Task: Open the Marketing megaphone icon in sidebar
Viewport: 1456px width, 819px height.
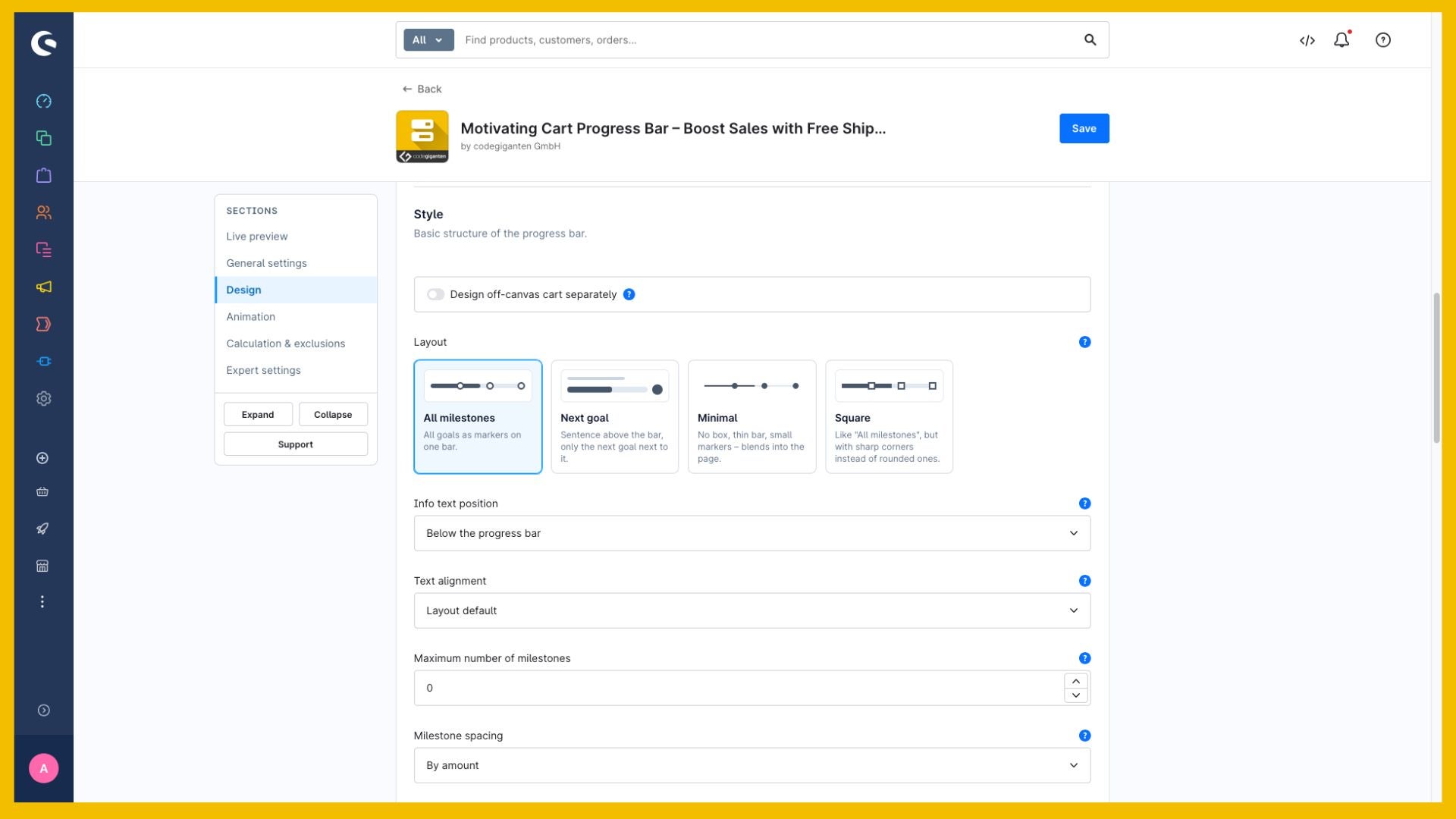Action: 44,287
